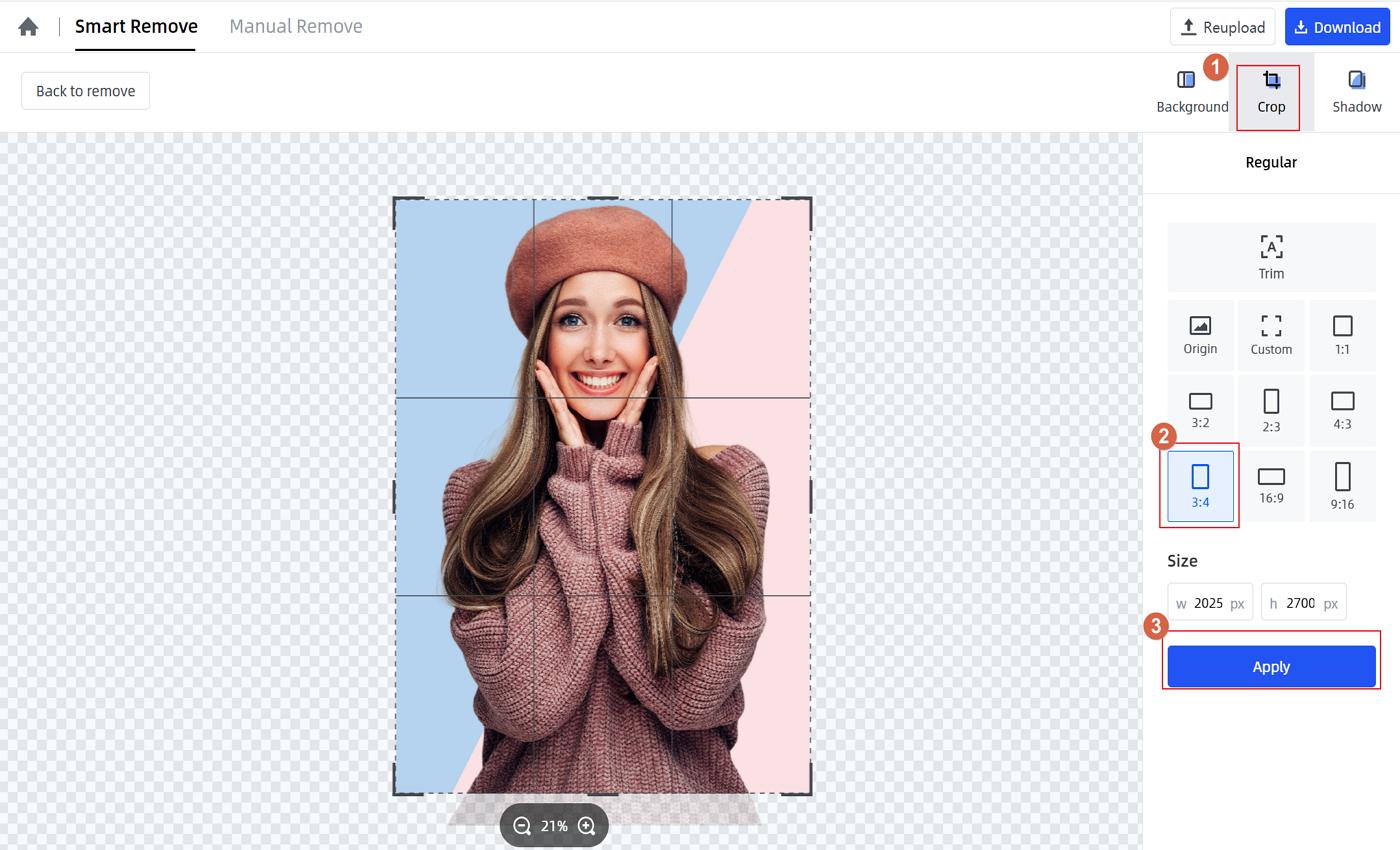Select the Origin aspect ratio
This screenshot has width=1400, height=850.
[x=1200, y=335]
